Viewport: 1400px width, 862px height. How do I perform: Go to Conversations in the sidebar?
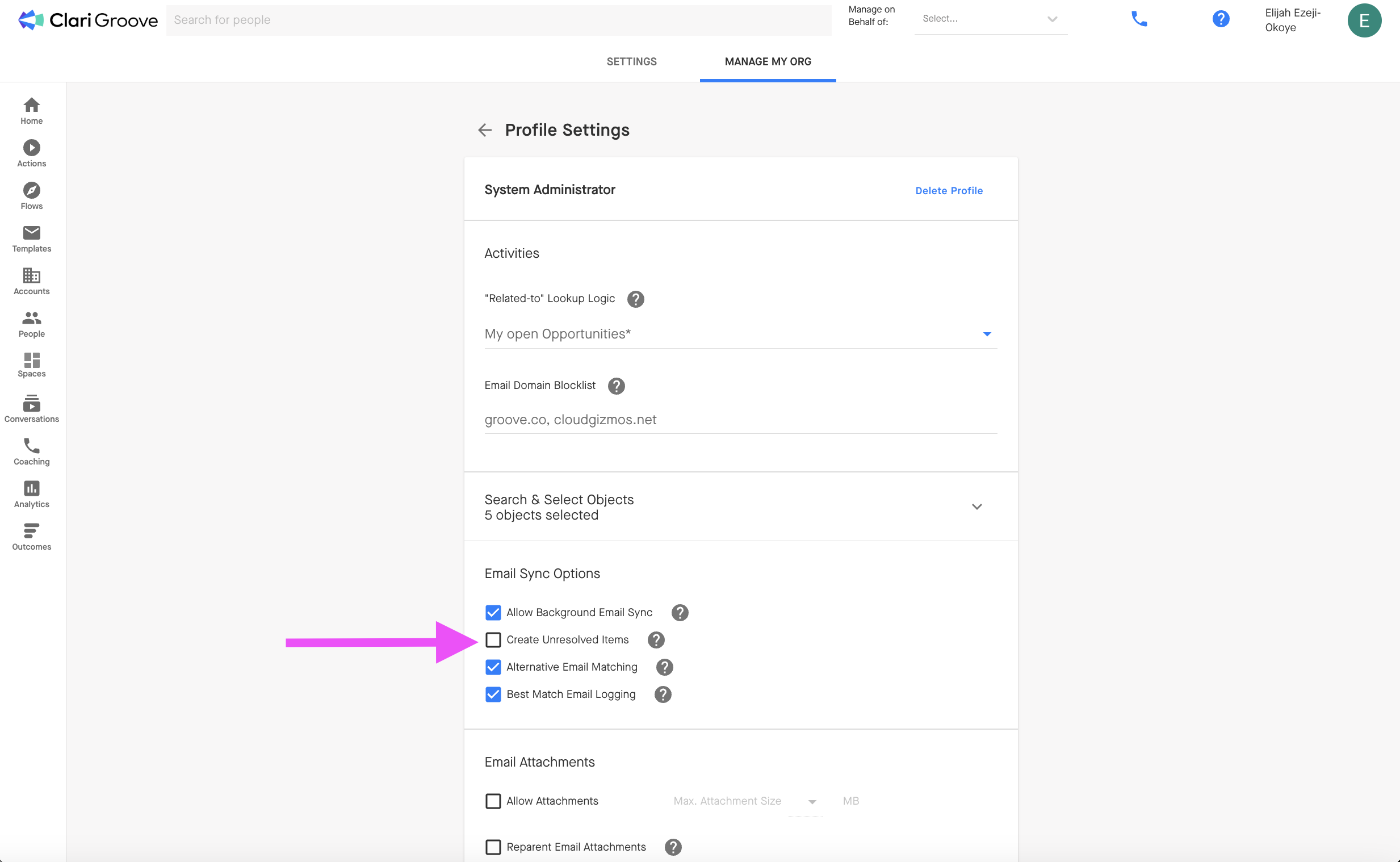tap(31, 408)
